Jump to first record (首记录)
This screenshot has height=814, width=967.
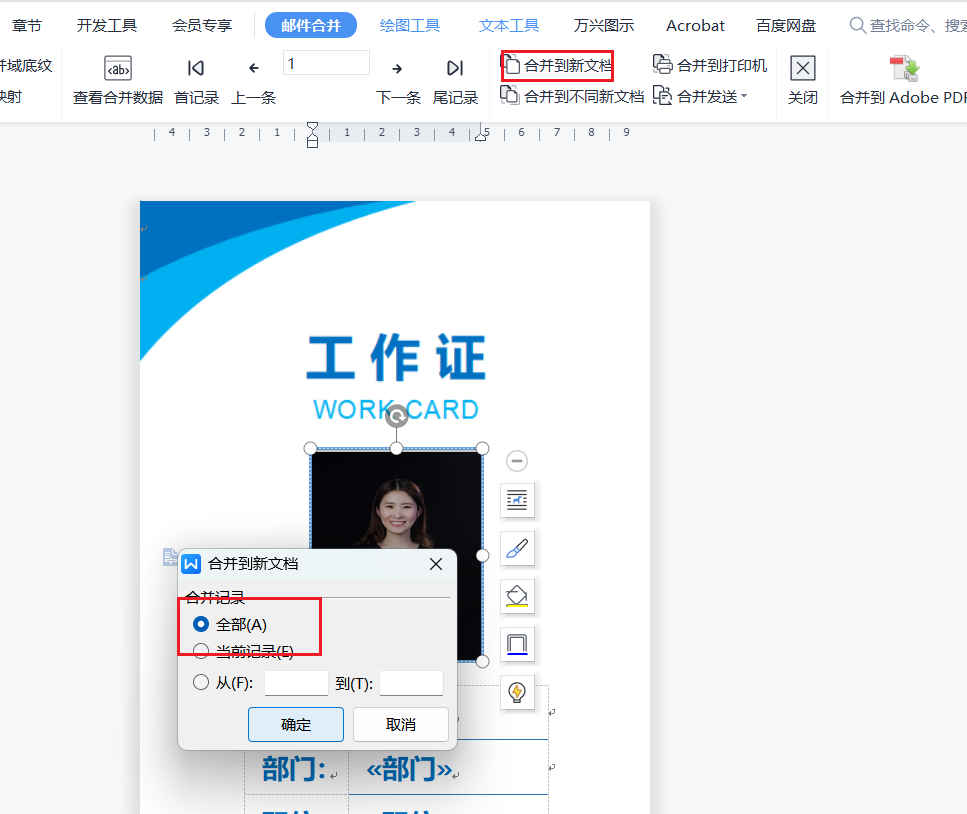196,69
